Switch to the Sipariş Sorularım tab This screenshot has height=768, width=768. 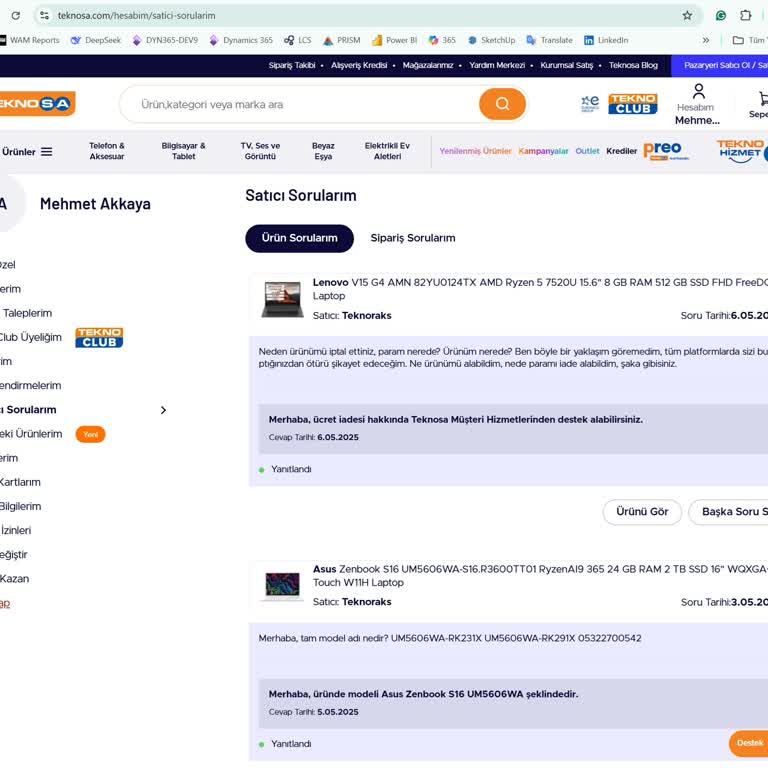pyautogui.click(x=412, y=238)
